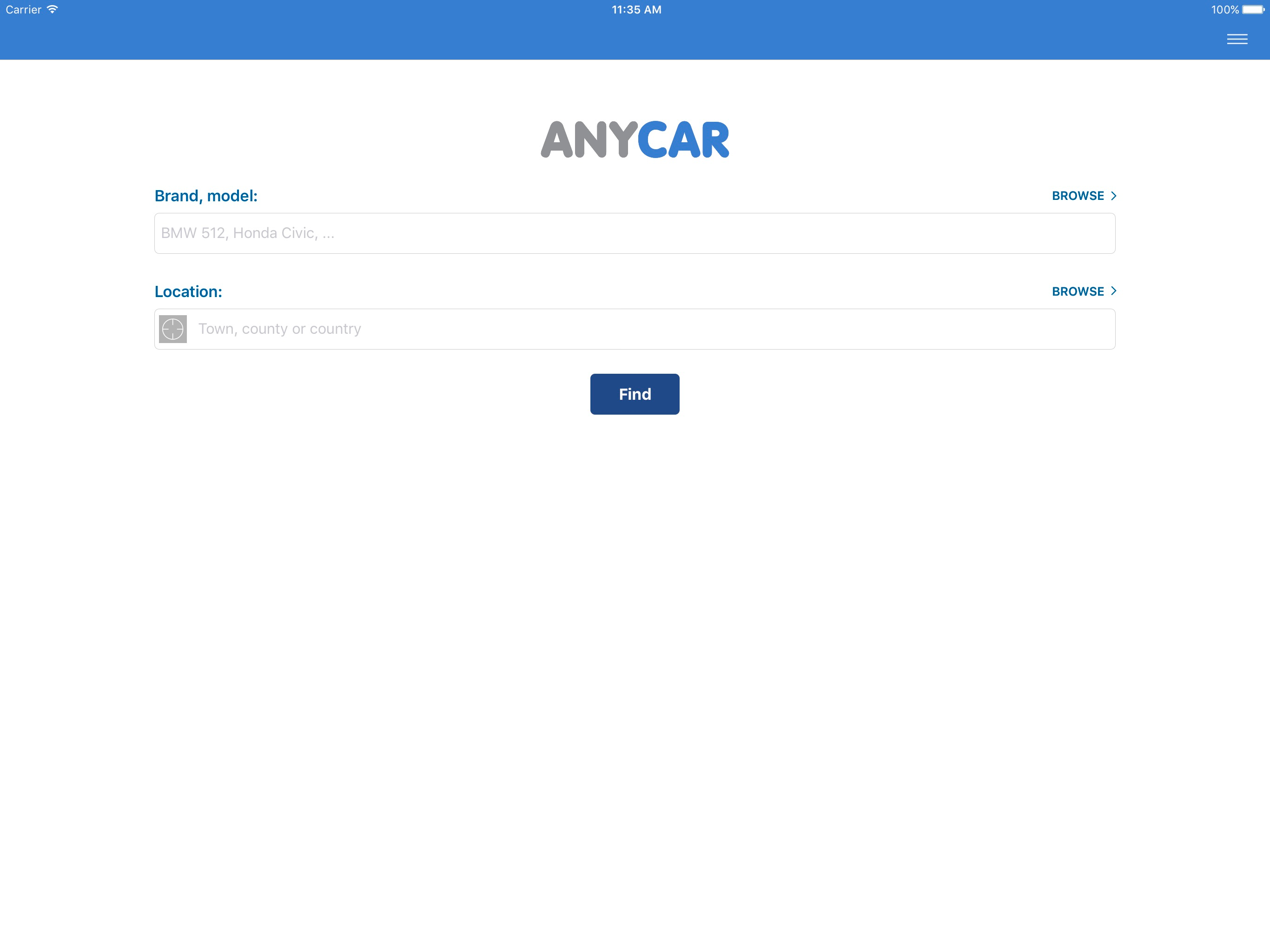Browse locations list
Screen dimensions: 1270x952
(1084, 291)
